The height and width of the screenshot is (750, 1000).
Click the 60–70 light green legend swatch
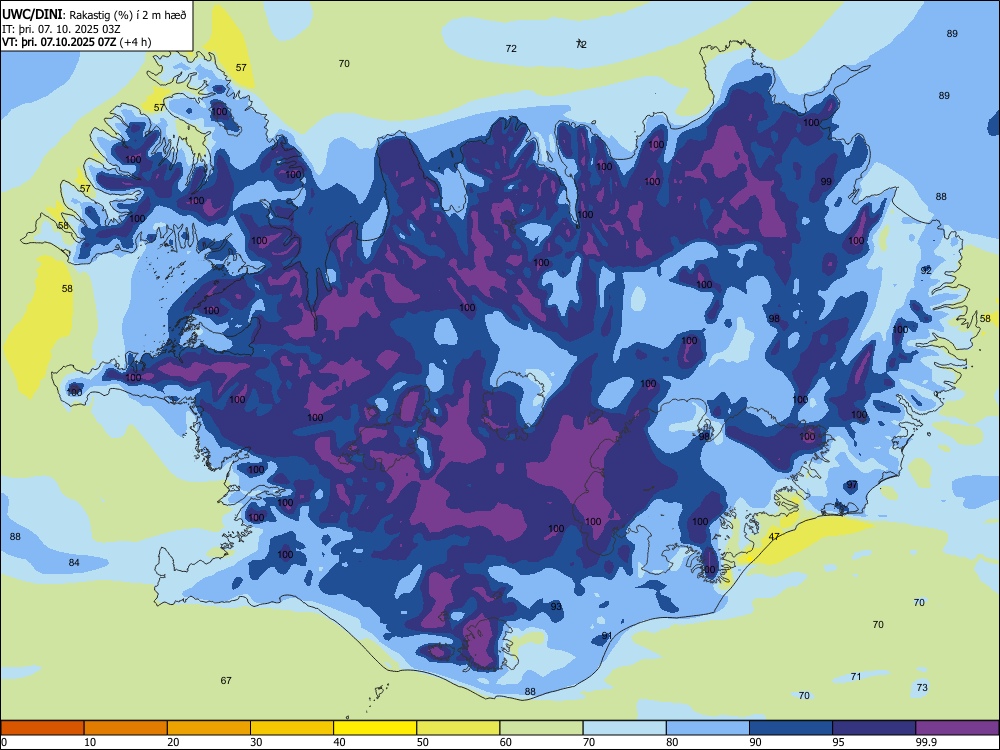coord(541,728)
